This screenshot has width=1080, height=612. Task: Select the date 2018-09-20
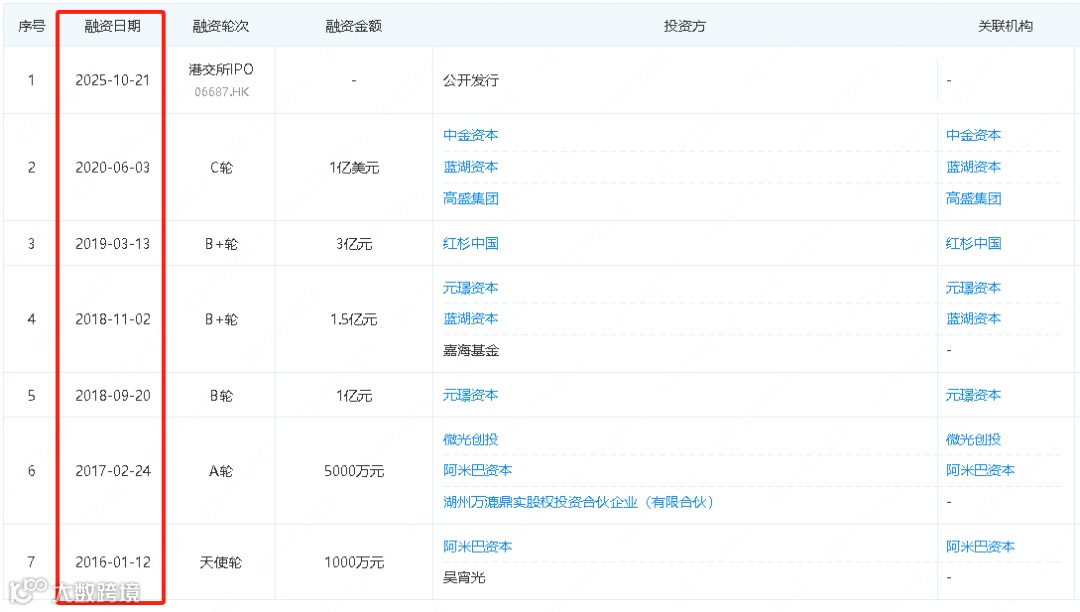(112, 396)
